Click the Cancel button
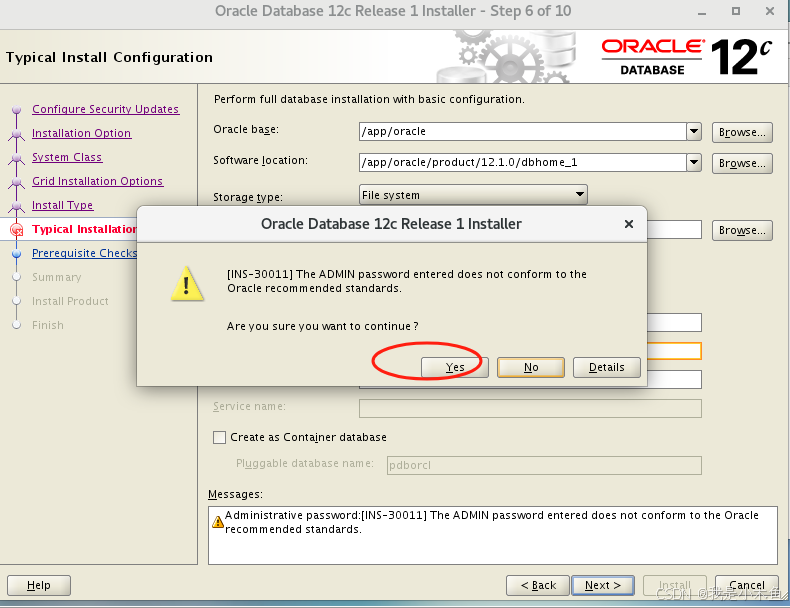Viewport: 790px width, 608px height. click(x=746, y=585)
